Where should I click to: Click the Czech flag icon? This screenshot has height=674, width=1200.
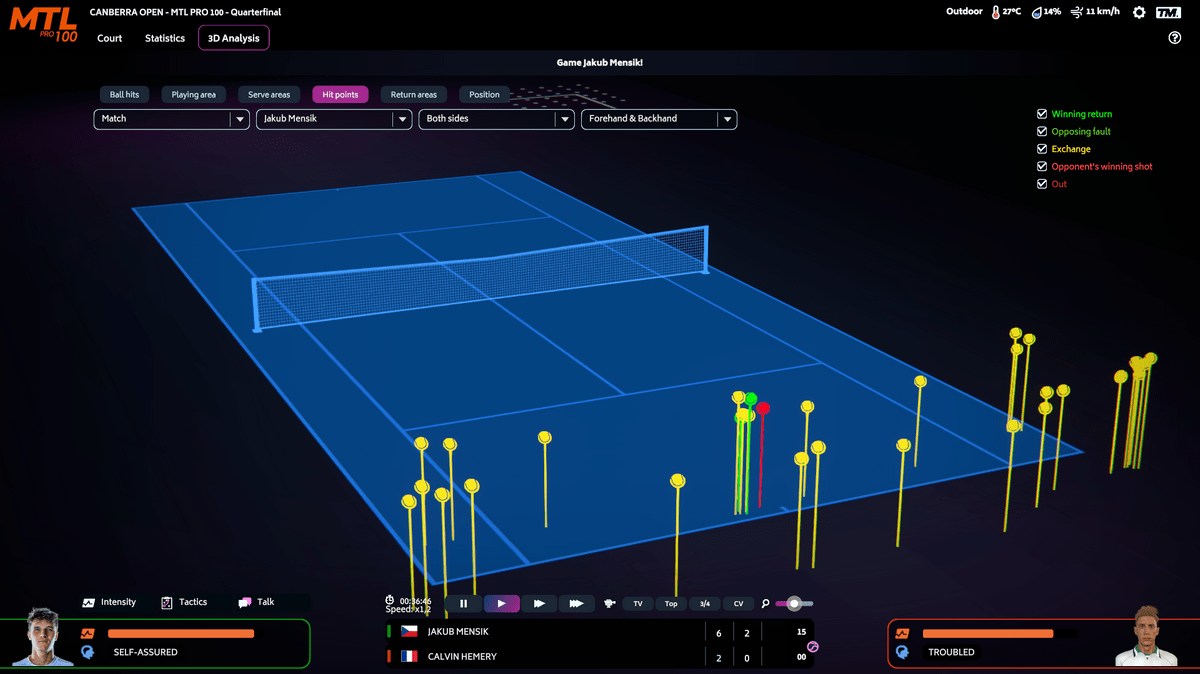coord(409,631)
